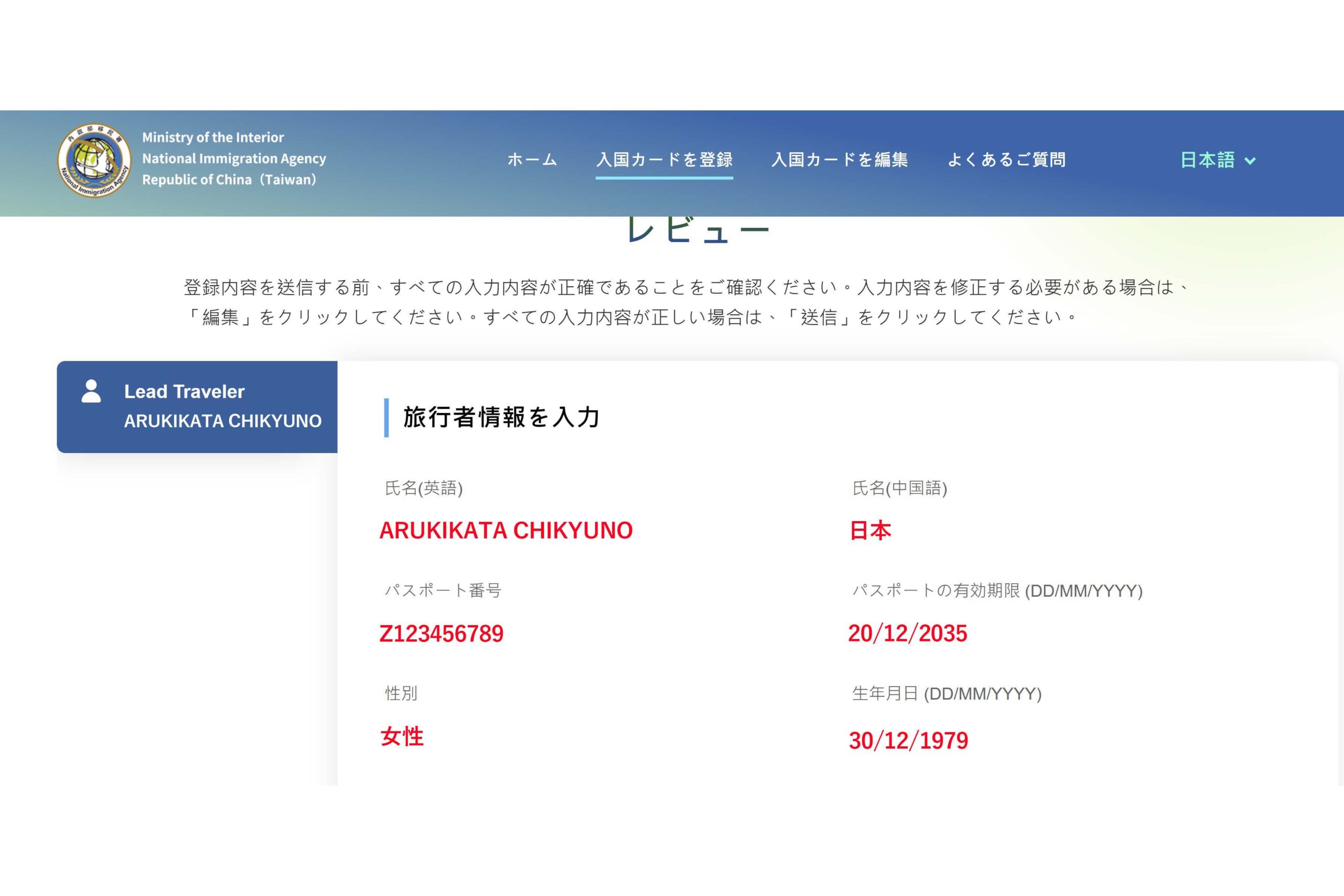Click passport number Z123456789
This screenshot has width=1344, height=896.
click(x=441, y=634)
